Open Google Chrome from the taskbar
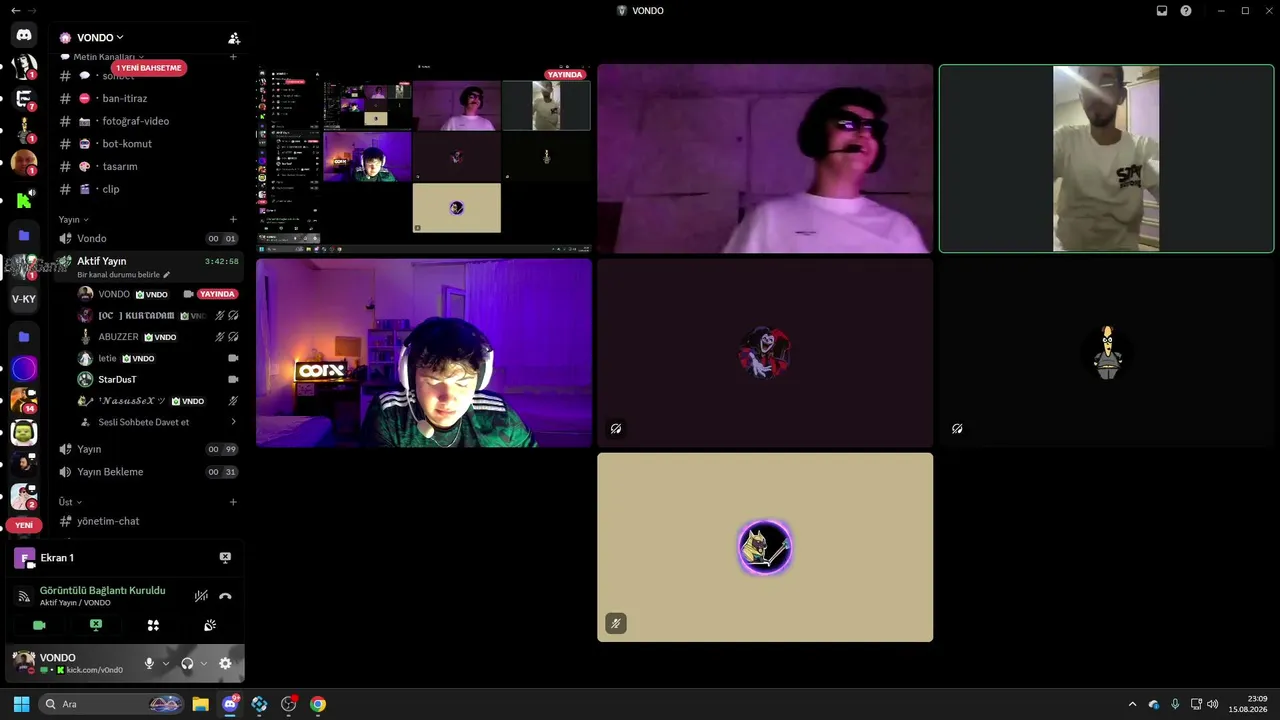1280x720 pixels. (317, 704)
